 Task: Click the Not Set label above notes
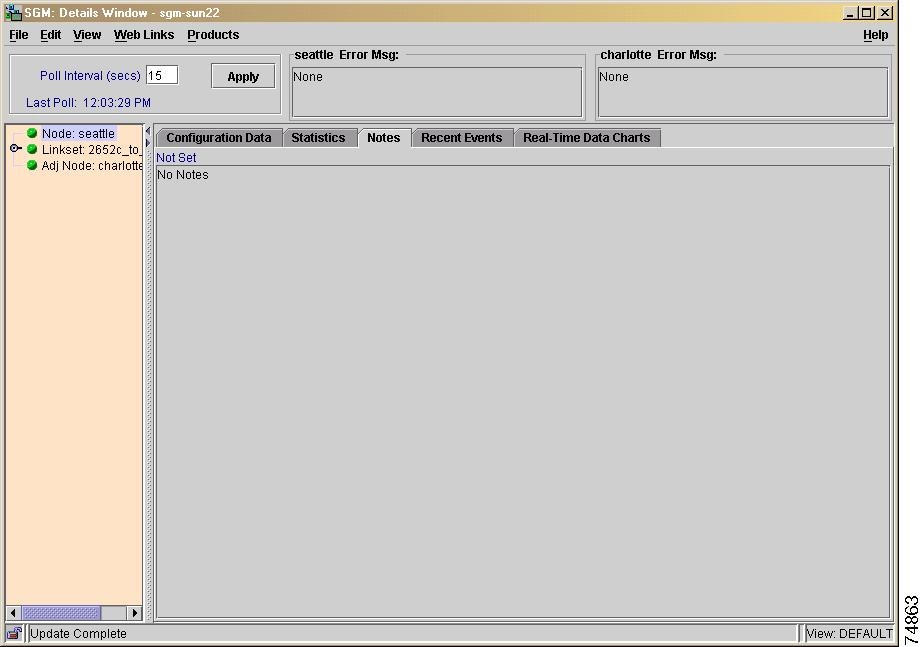click(x=176, y=158)
